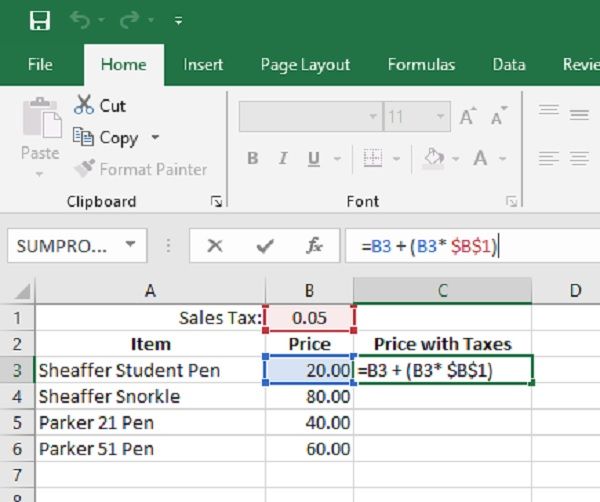Viewport: 600px width, 502px height.
Task: Open the Page Layout tab
Action: click(305, 64)
